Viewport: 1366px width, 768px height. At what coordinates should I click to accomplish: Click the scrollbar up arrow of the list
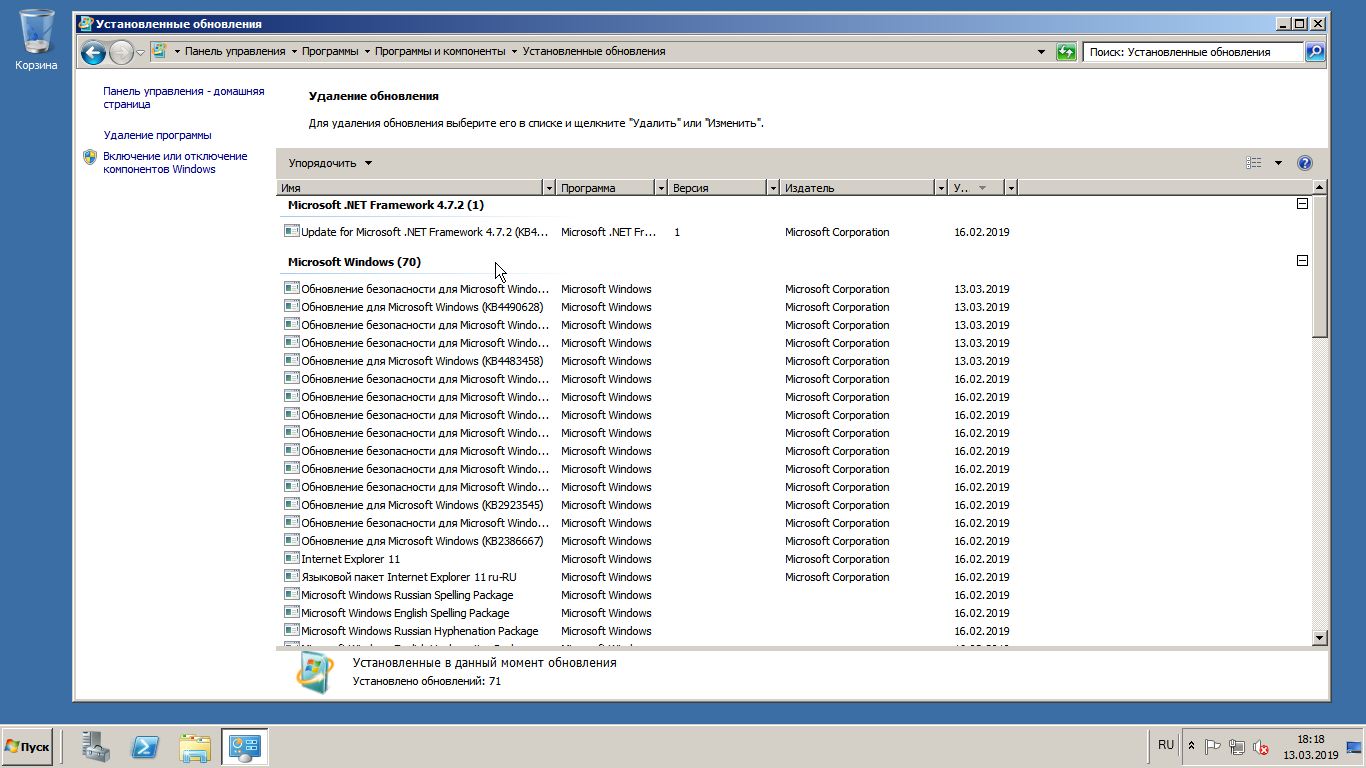[x=1319, y=188]
